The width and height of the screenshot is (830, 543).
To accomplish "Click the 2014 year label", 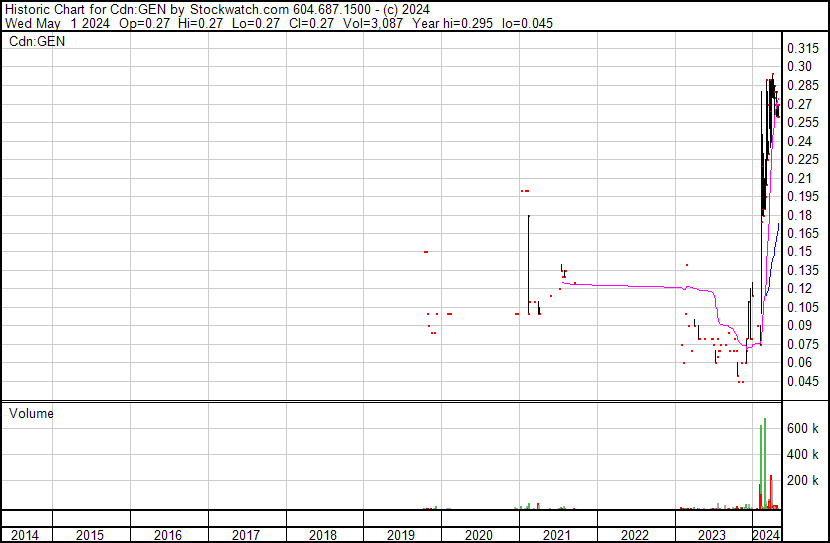I will pyautogui.click(x=25, y=535).
